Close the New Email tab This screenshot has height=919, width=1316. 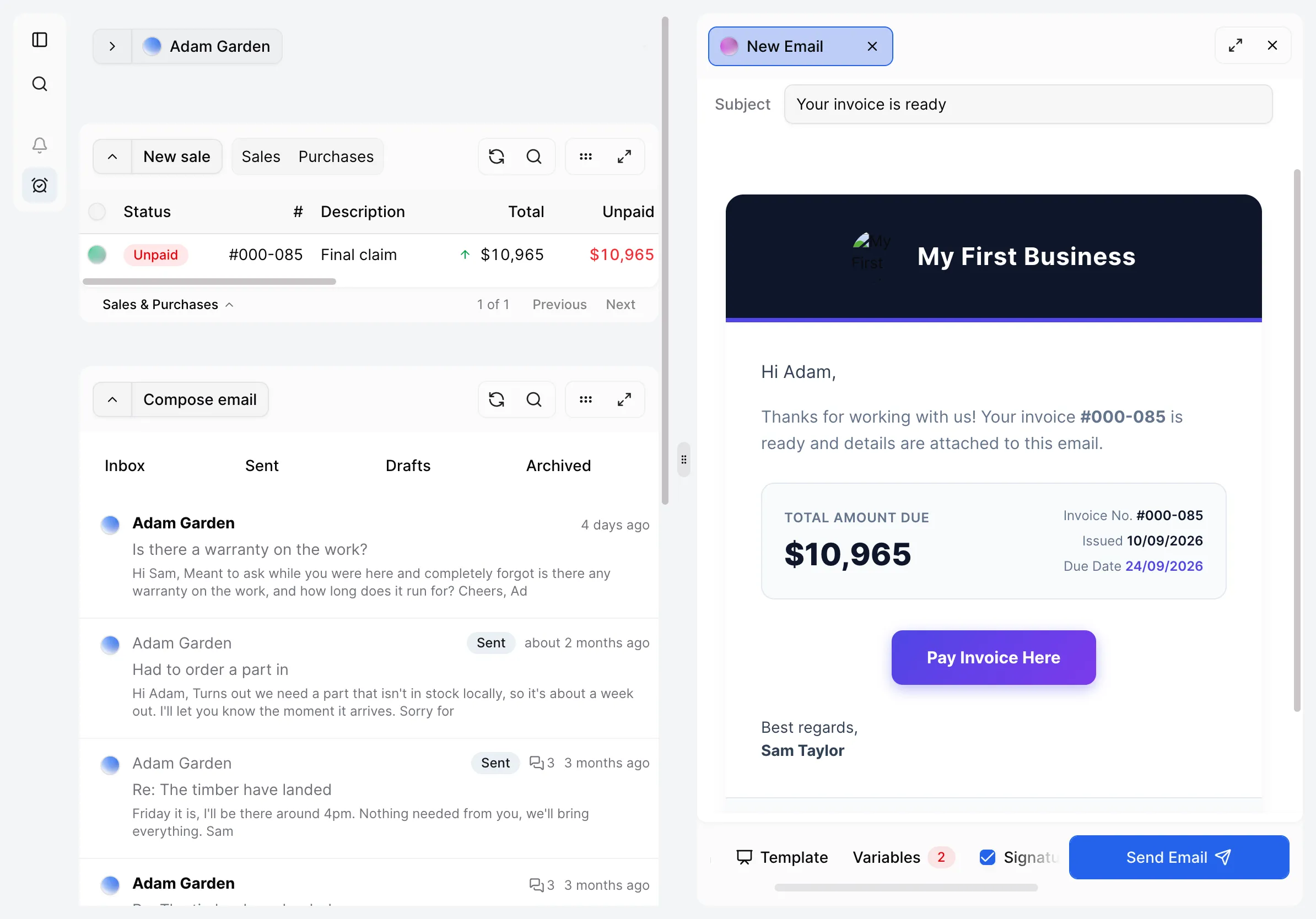coord(872,46)
